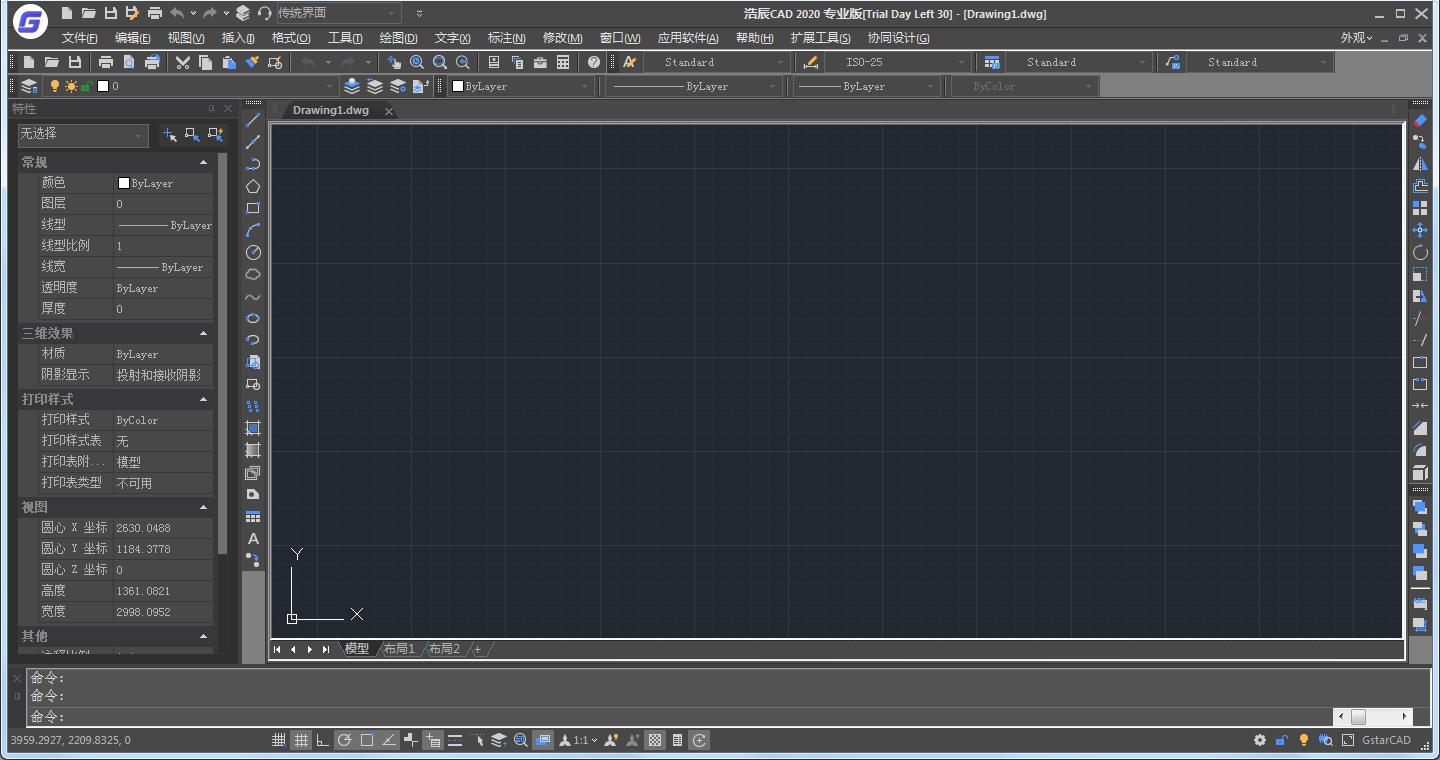Open the ByLayer color dropdown
Screen dimensions: 1440x760
click(585, 86)
